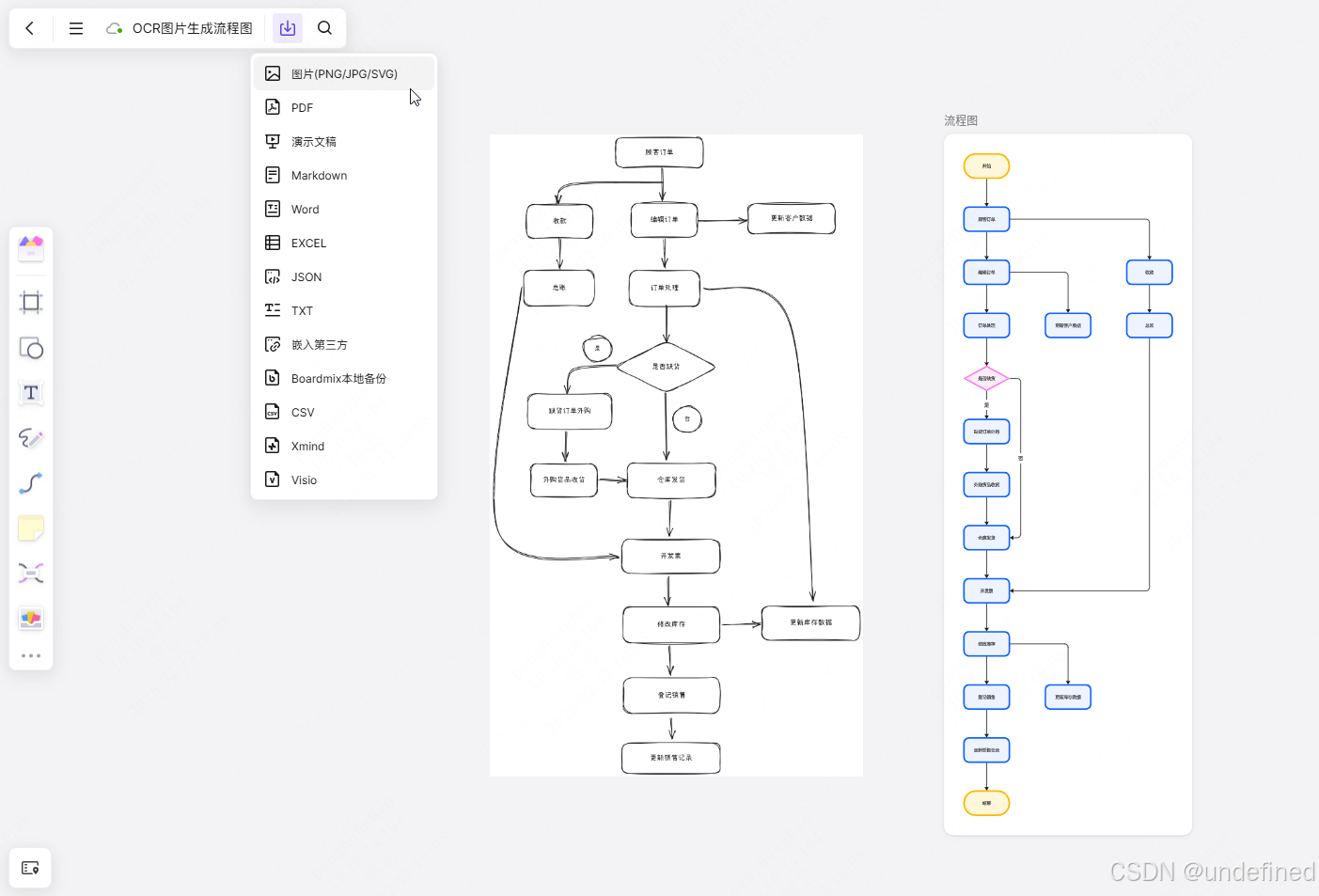Go back with the left arrow icon
The height and width of the screenshot is (896, 1319).
pos(30,28)
